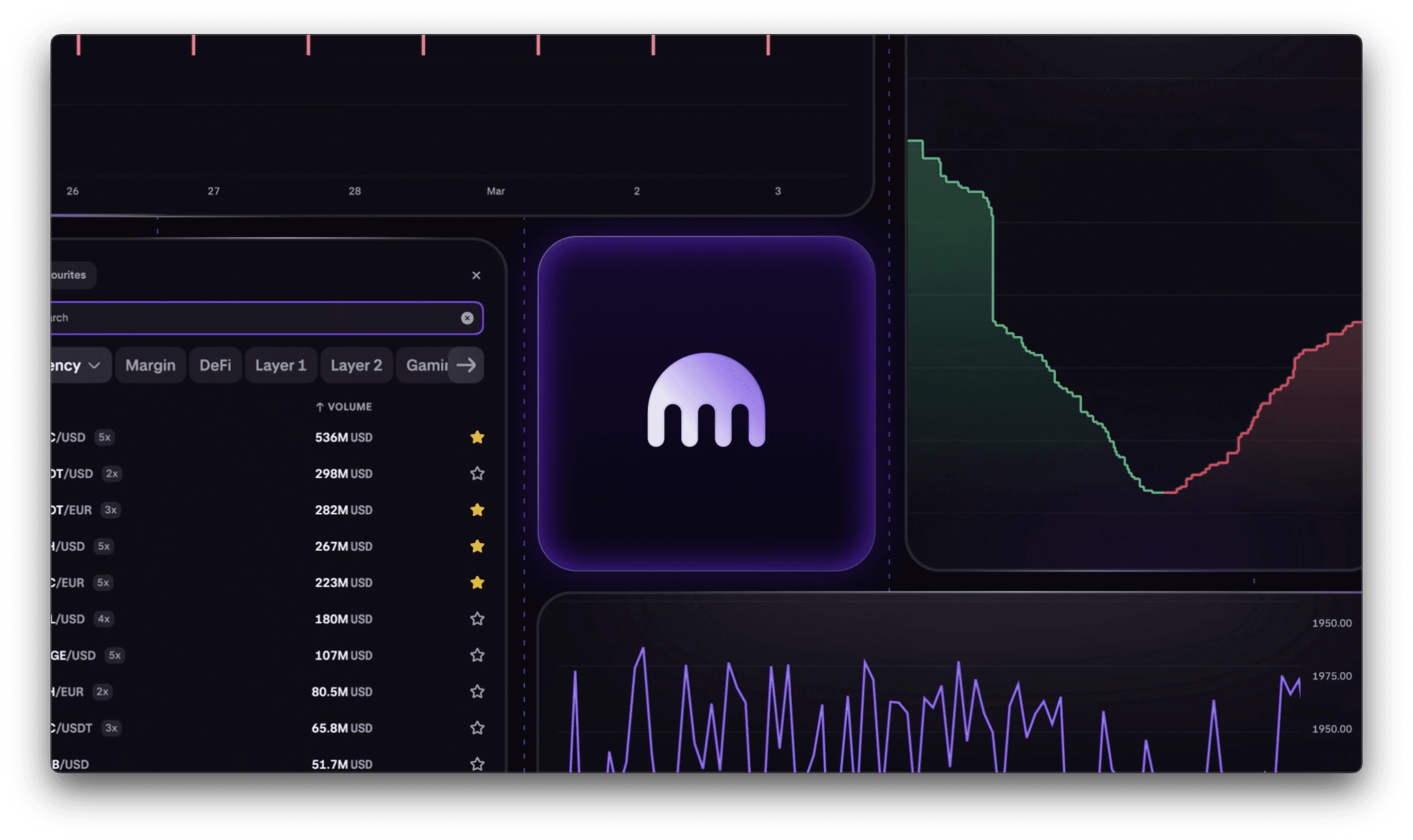Star the pair with 180M USD volume
This screenshot has width=1413, height=840.
(477, 619)
